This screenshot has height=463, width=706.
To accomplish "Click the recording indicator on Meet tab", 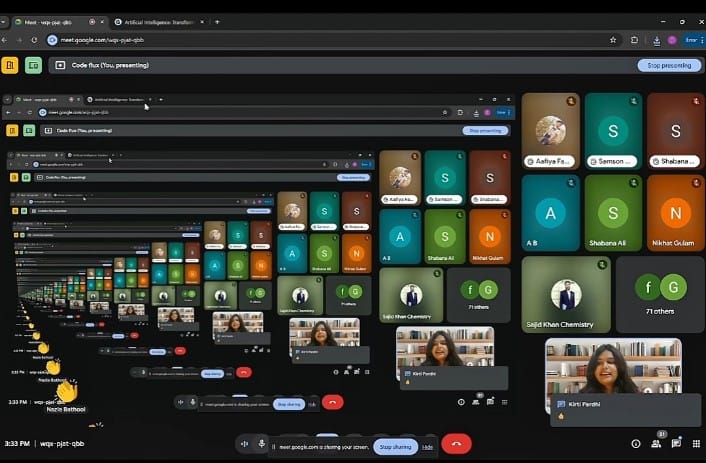I will tap(92, 22).
